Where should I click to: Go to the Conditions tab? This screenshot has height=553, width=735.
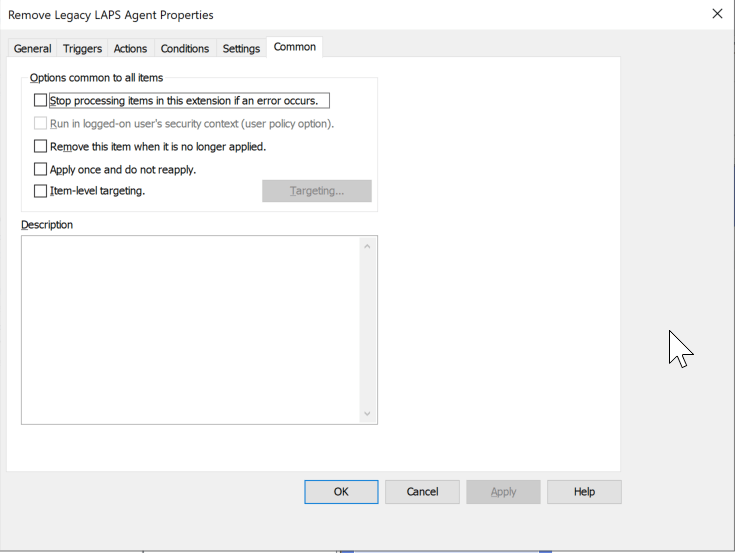coord(185,48)
